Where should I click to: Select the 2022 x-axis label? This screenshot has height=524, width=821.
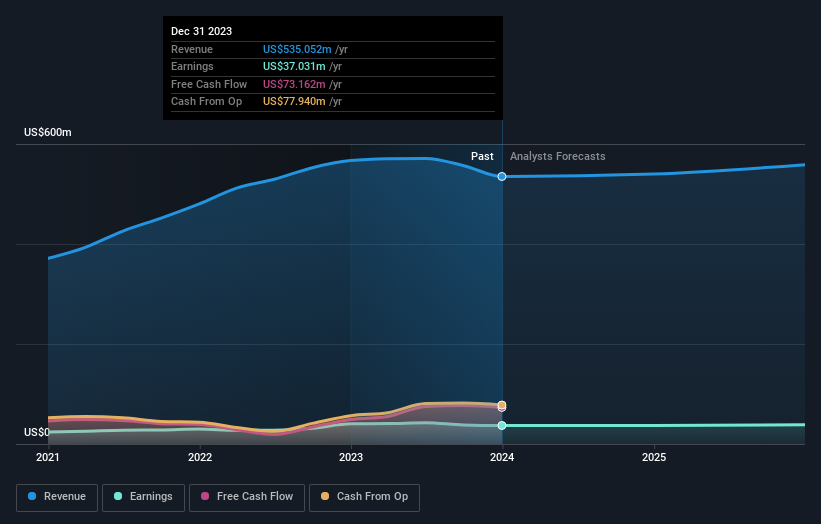(200, 458)
